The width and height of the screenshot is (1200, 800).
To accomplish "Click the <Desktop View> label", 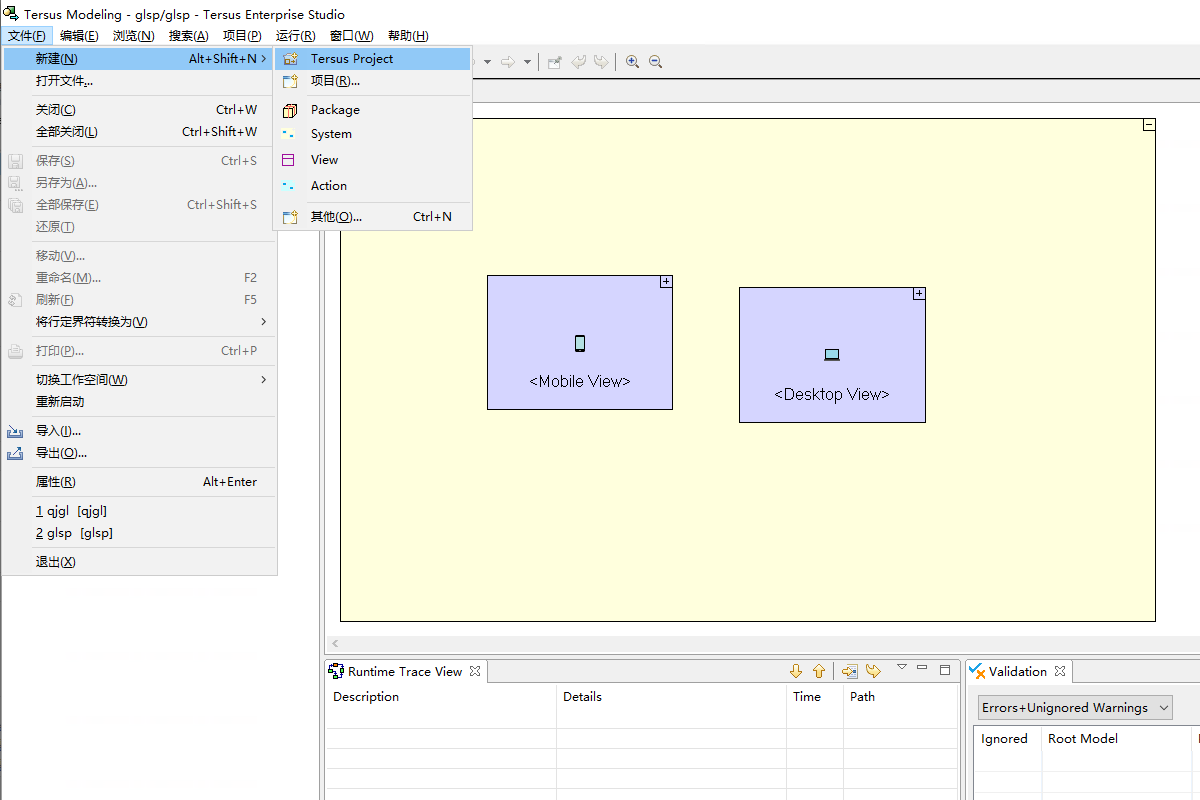I will tap(832, 394).
